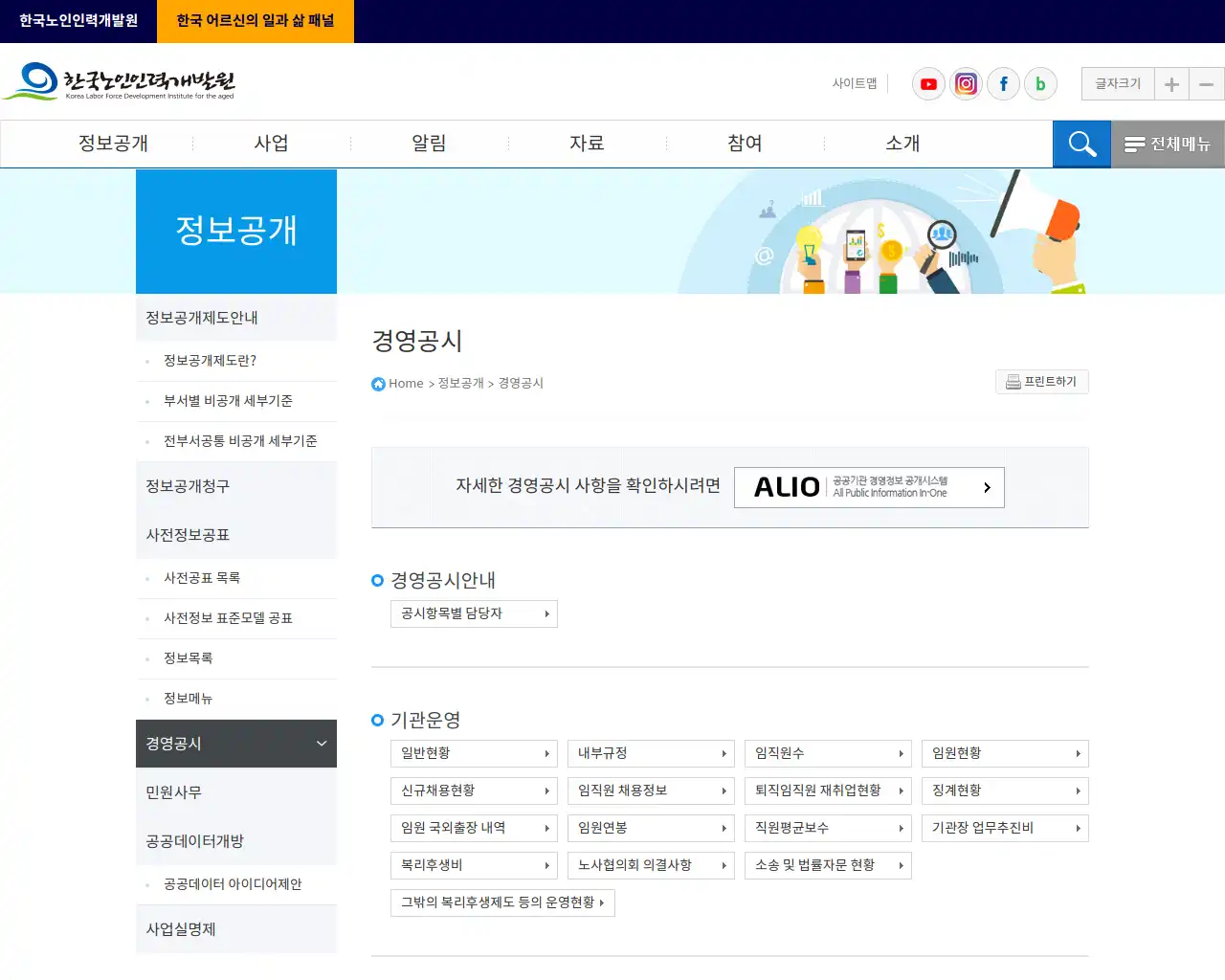
Task: Select the 한국노인인력개발원 top tab
Action: [x=78, y=21]
